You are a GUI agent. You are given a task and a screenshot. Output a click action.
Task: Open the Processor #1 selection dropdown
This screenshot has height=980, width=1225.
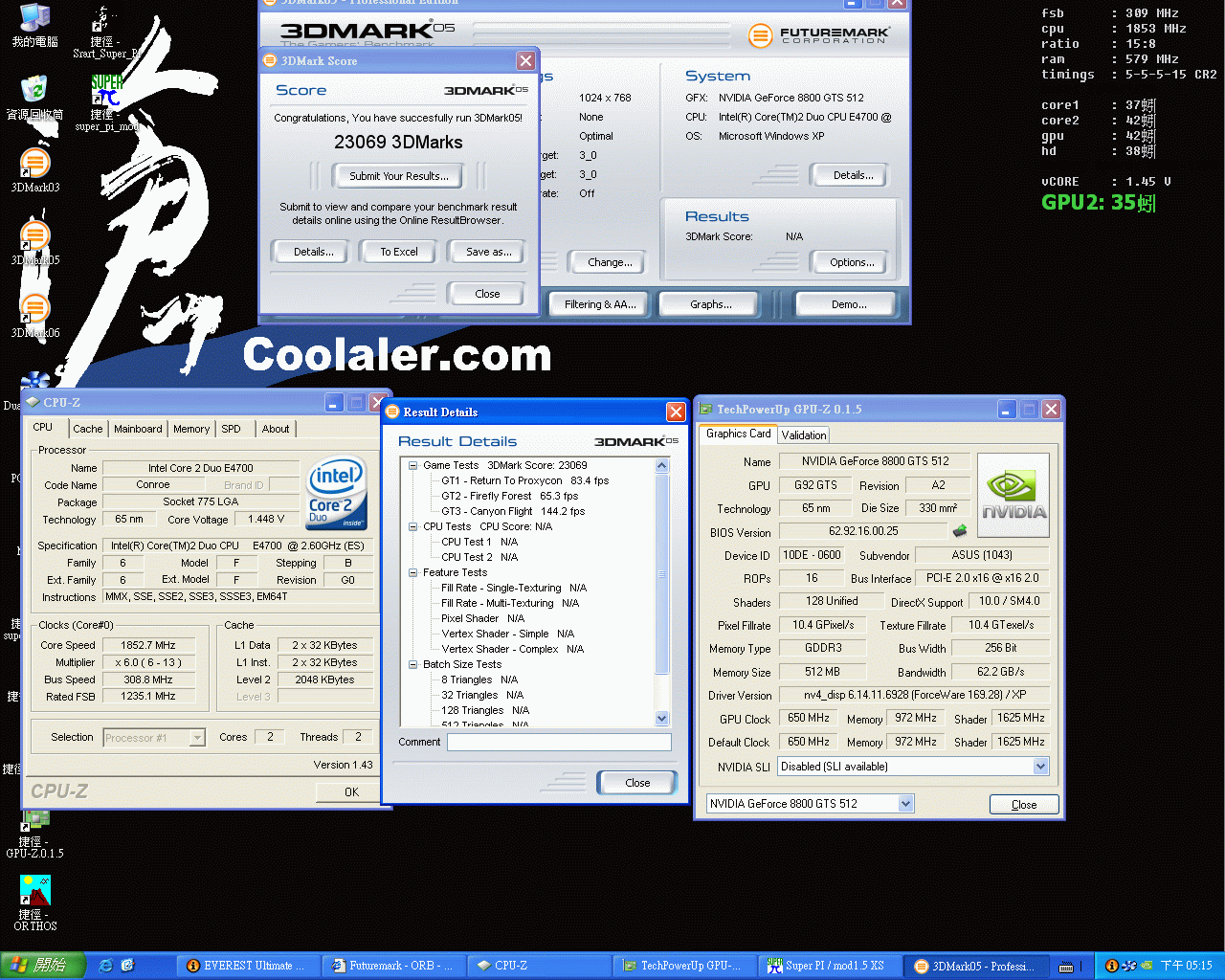coord(197,738)
